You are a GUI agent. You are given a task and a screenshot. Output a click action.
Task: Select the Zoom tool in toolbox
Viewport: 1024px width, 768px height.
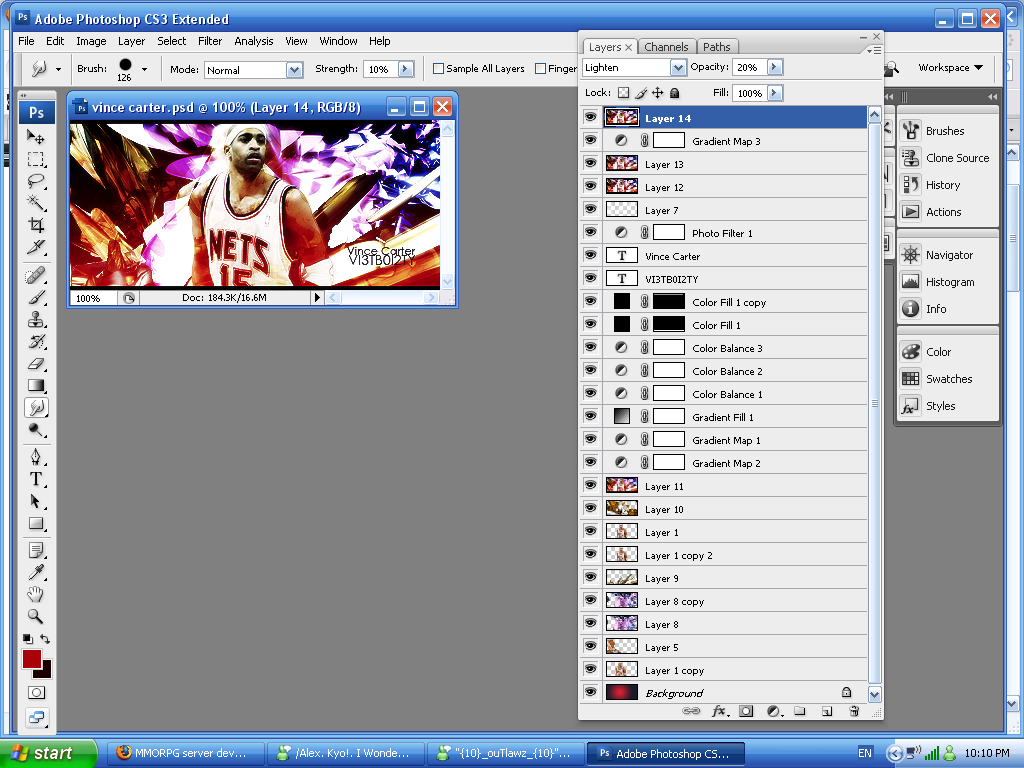tap(36, 616)
